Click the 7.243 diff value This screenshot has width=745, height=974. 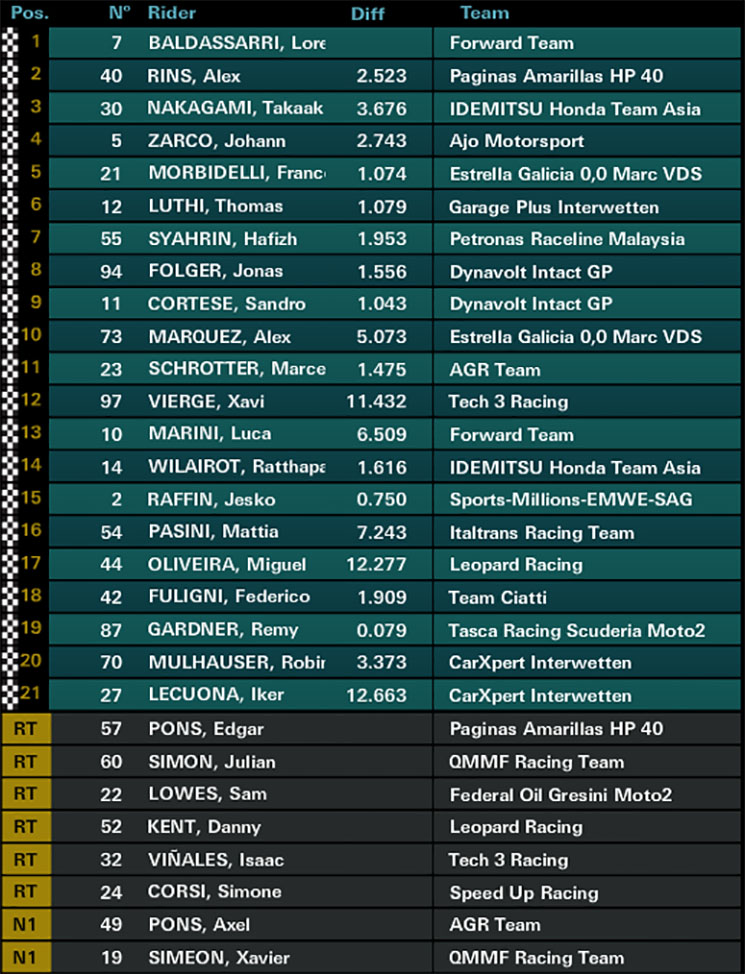click(382, 532)
